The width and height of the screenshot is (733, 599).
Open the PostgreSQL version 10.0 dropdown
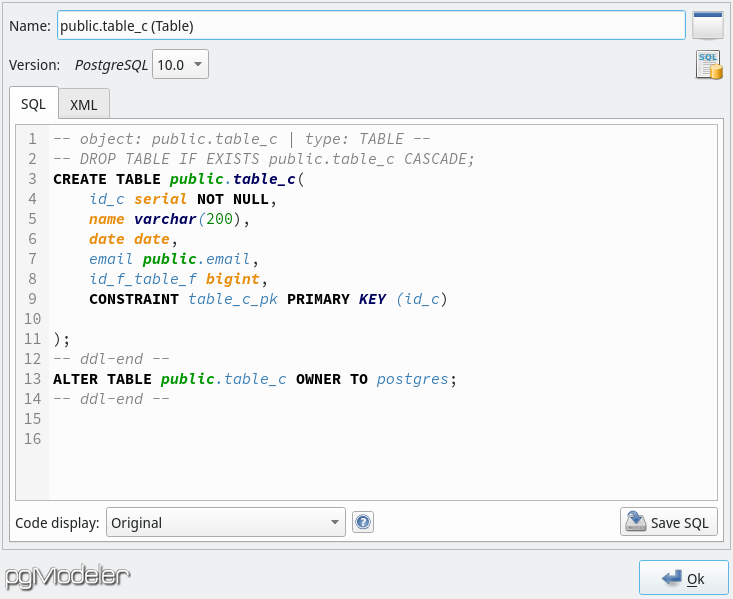180,65
